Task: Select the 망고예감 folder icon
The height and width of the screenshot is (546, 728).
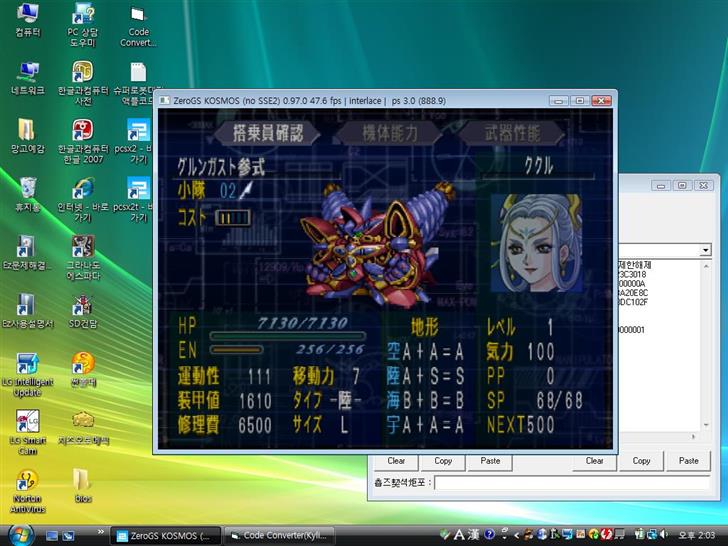Action: point(27,136)
